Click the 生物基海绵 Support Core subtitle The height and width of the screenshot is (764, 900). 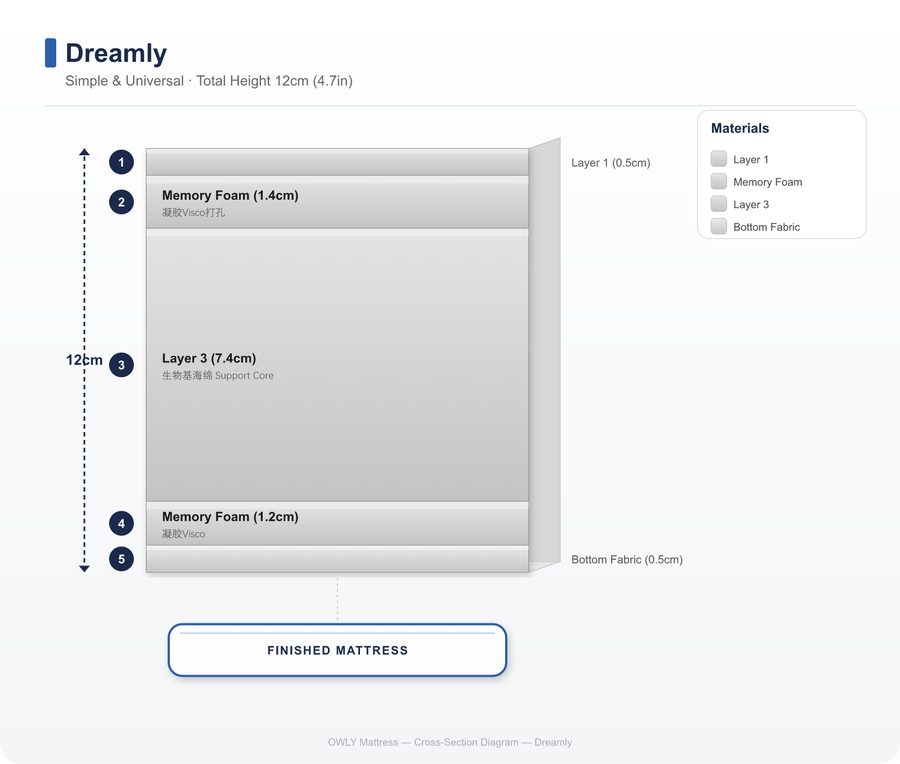218,375
